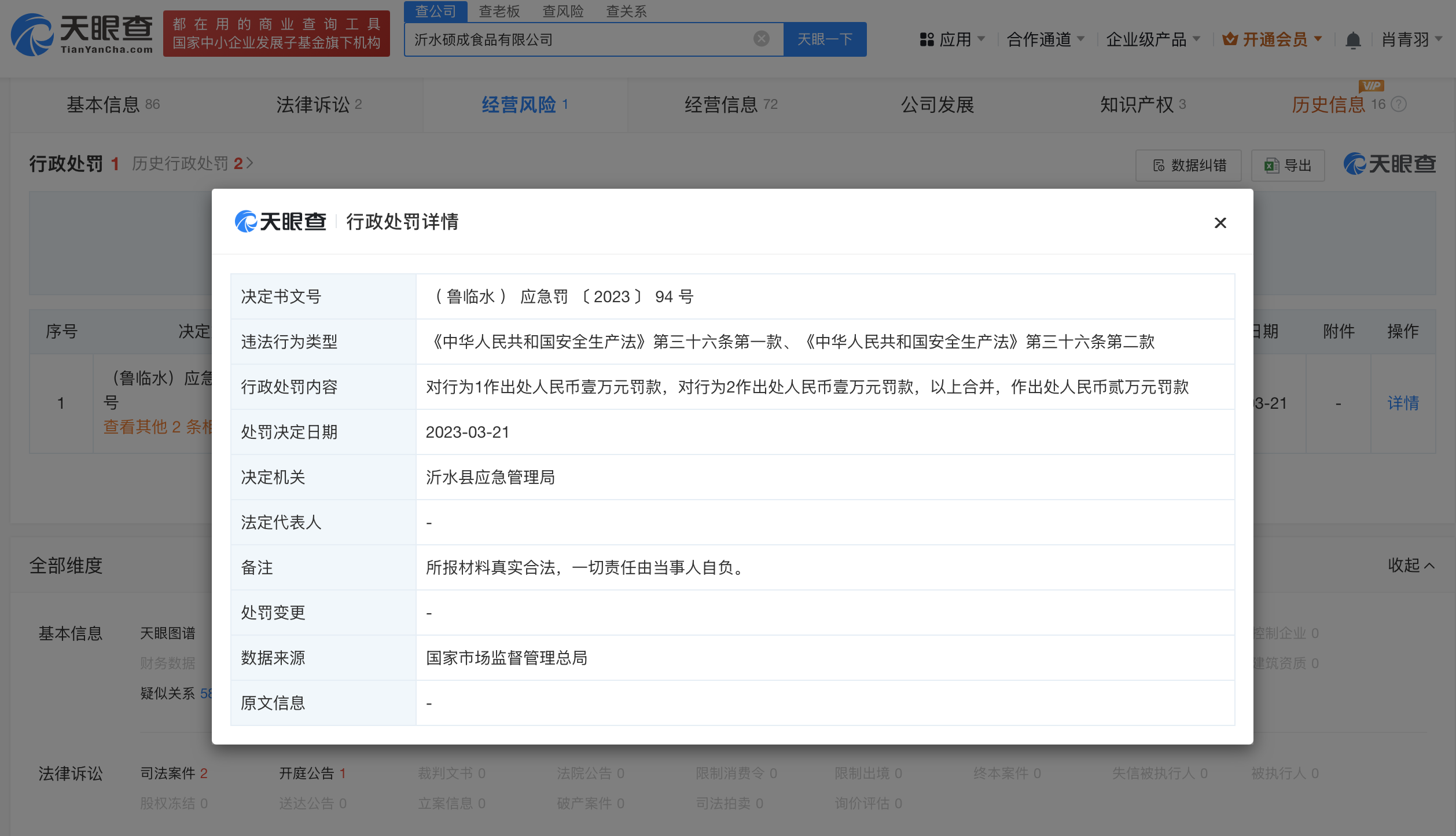Click the 序号 column header
The height and width of the screenshot is (836, 1456).
point(61,331)
